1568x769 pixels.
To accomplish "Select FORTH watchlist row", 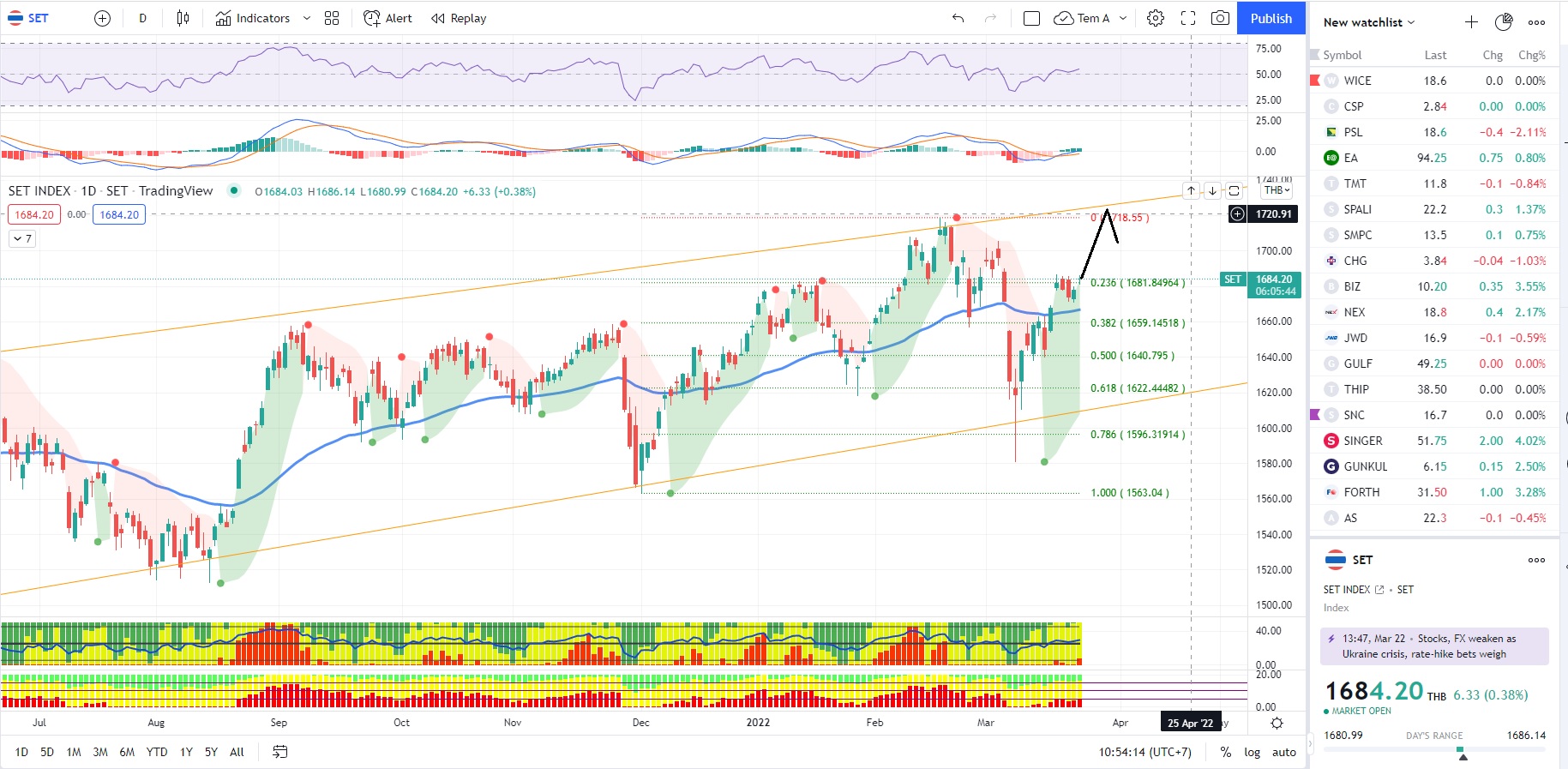I will (x=1434, y=492).
